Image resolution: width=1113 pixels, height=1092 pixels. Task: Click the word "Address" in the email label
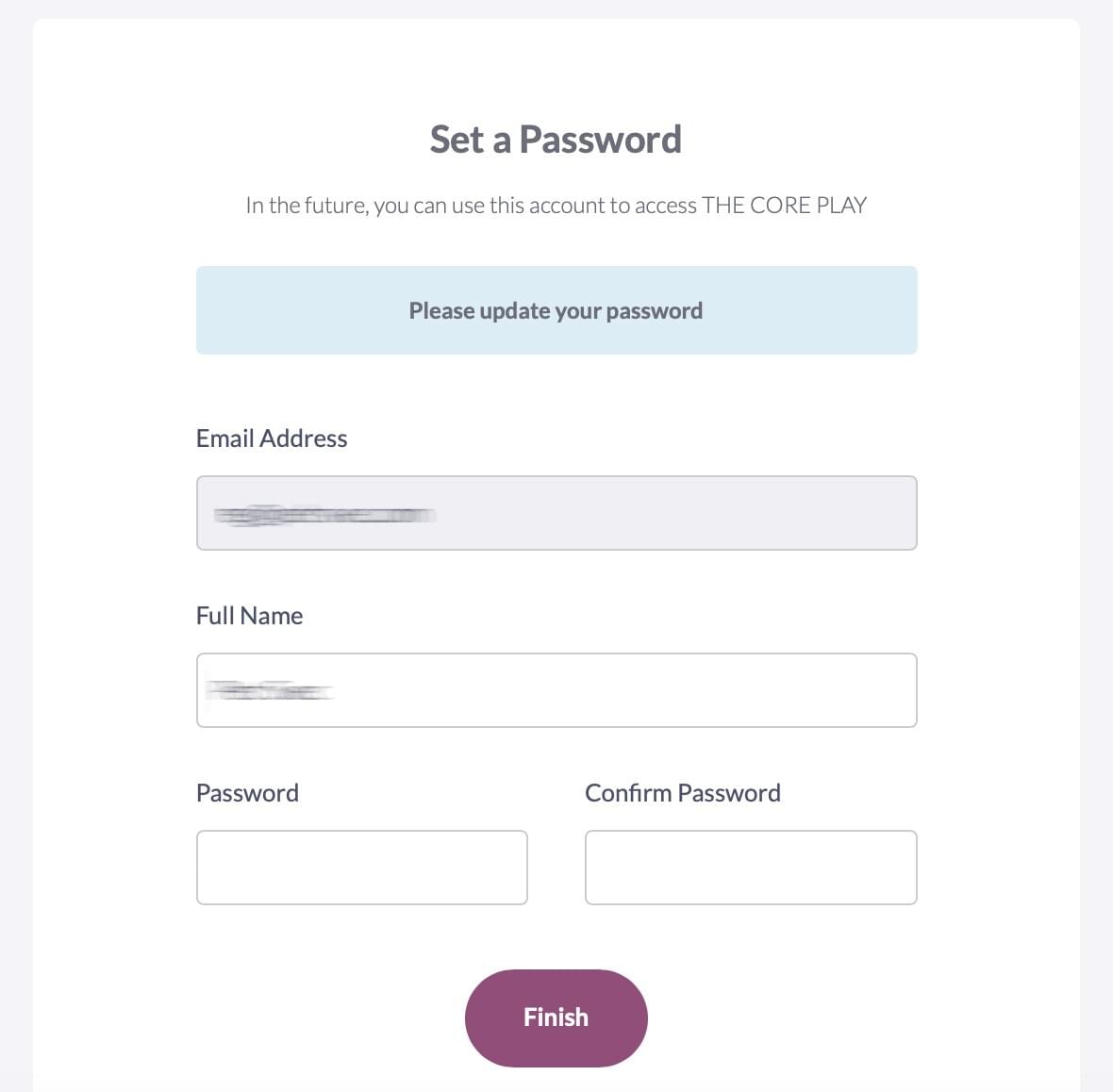(x=304, y=438)
